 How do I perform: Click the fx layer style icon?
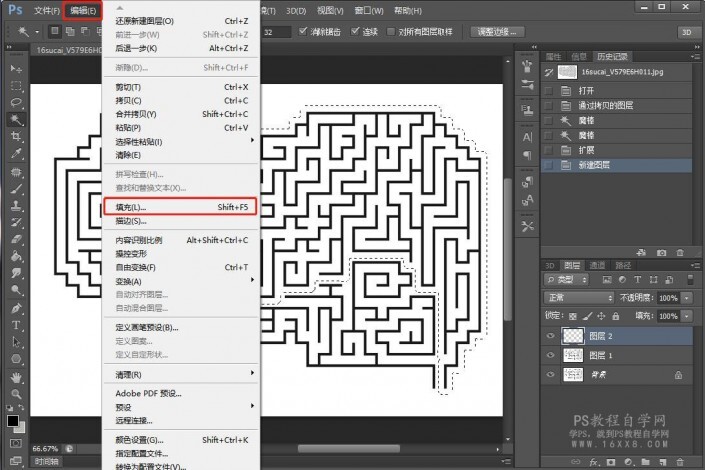[x=593, y=462]
